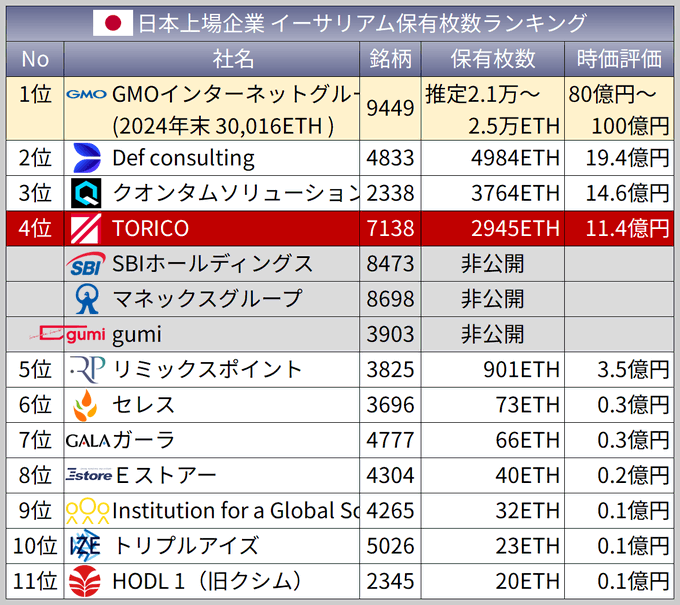The width and height of the screenshot is (680, 605).
Task: Click the Remixpoint RP logo
Action: point(87,370)
